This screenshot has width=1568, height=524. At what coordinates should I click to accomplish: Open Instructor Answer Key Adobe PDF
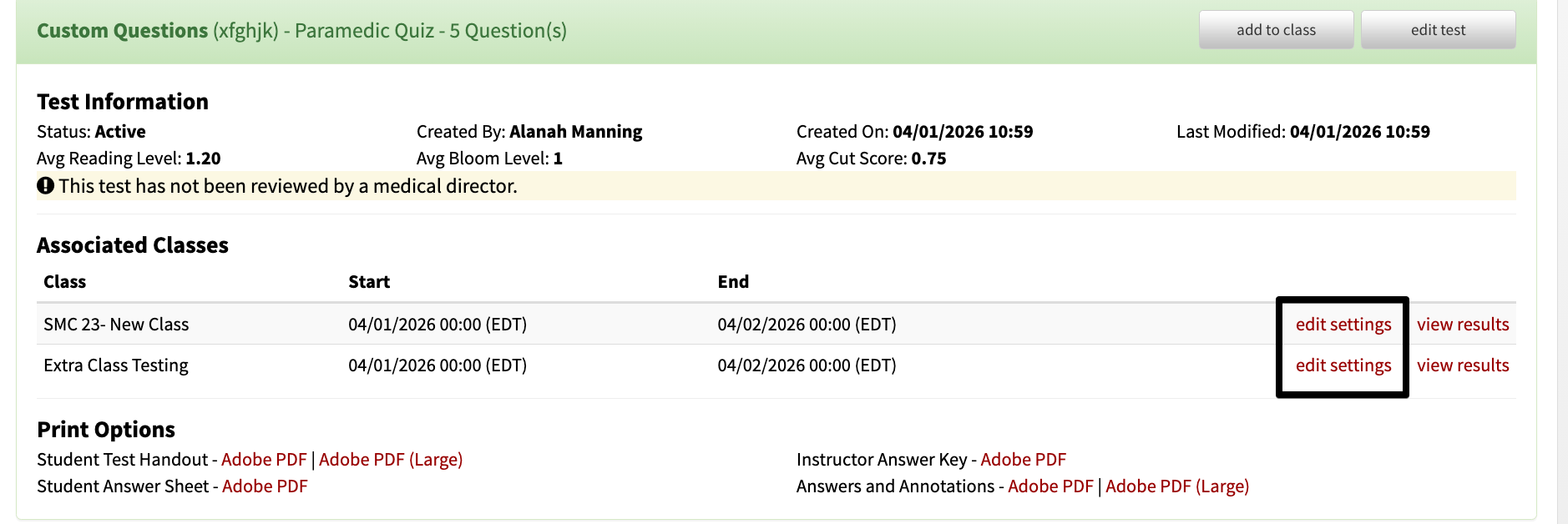pos(1023,460)
